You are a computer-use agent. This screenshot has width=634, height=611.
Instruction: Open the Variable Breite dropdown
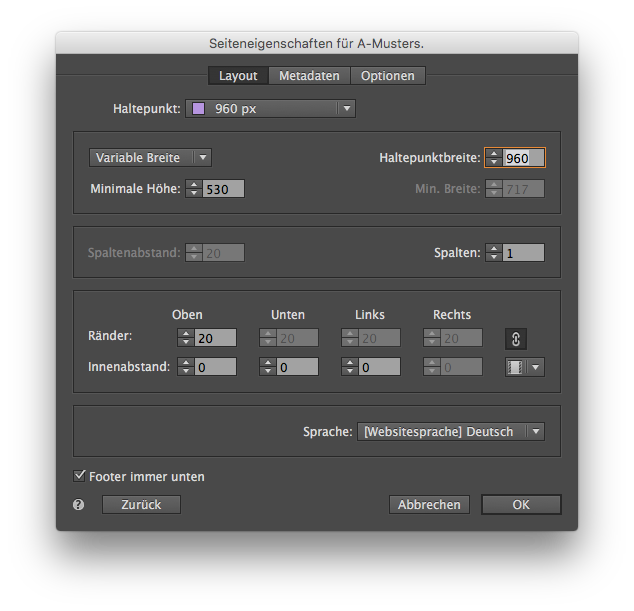[x=150, y=158]
